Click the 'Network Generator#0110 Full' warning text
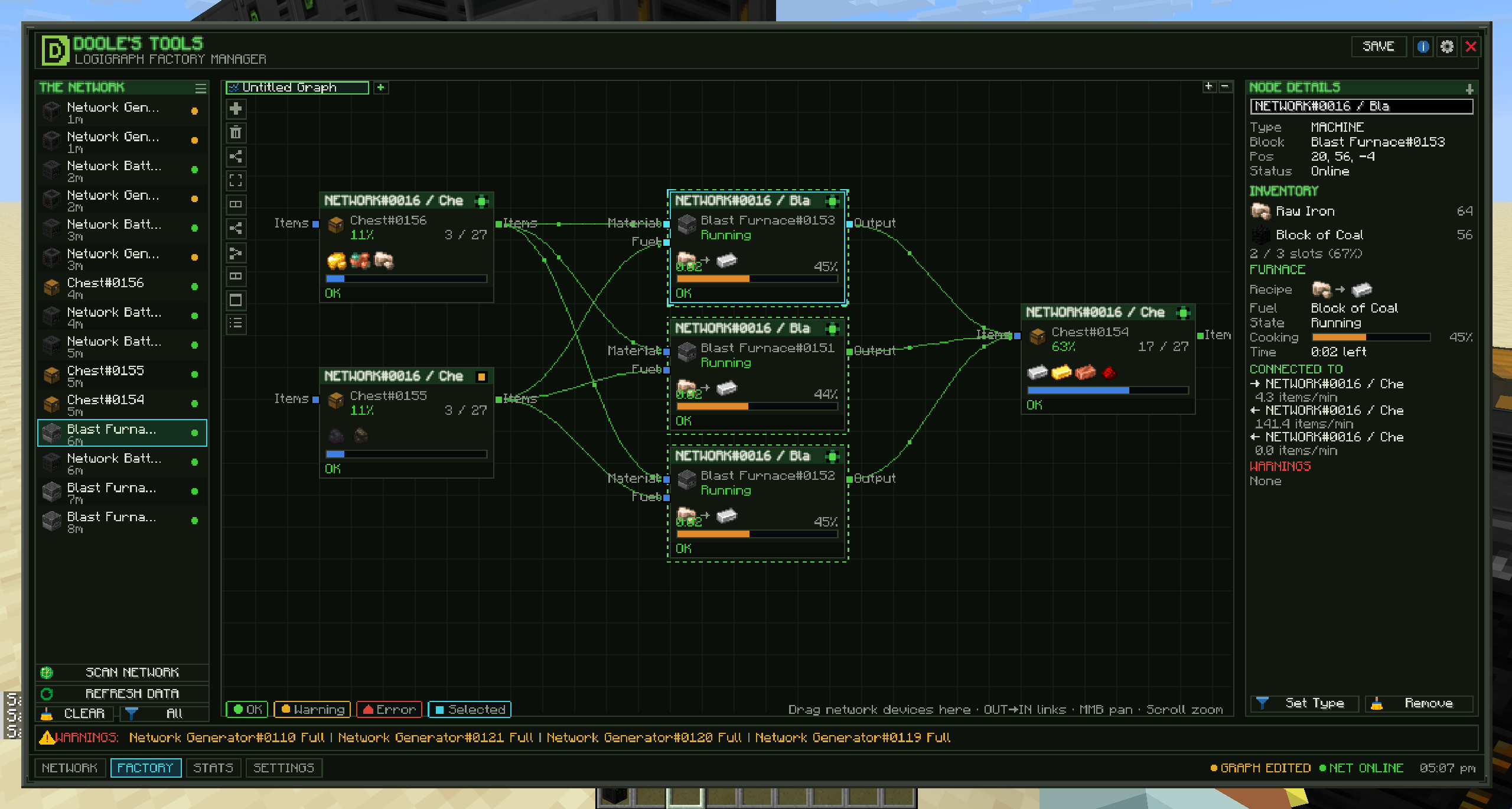Image resolution: width=1512 pixels, height=809 pixels. (227, 737)
